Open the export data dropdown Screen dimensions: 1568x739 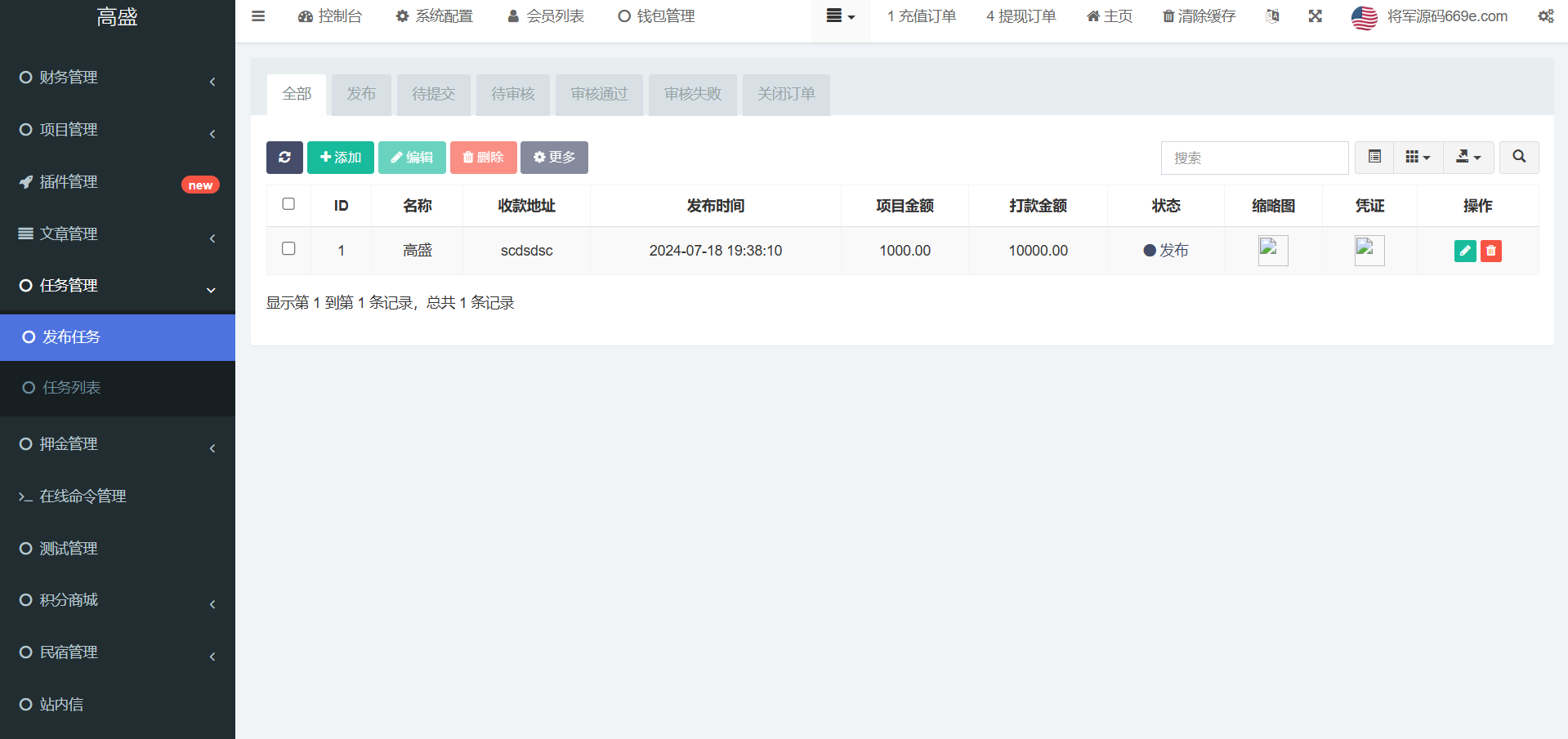[x=1468, y=157]
